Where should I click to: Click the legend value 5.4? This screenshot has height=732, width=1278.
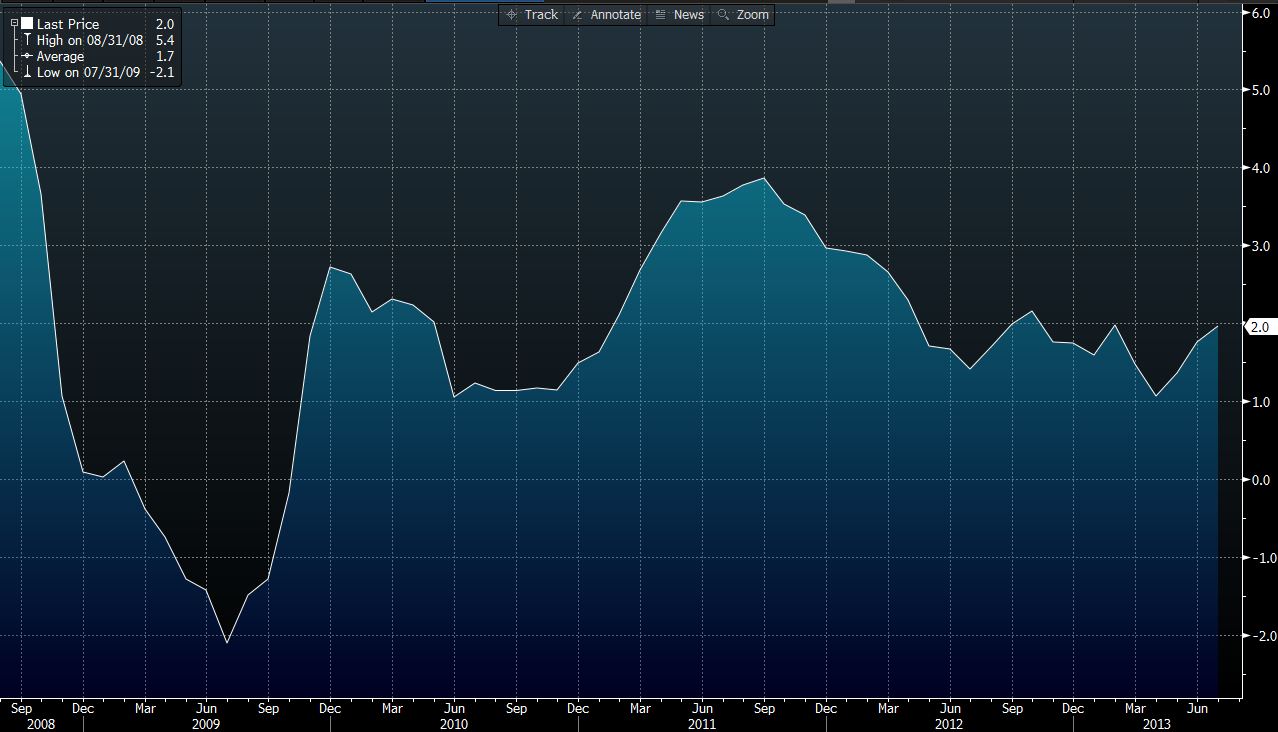tap(164, 40)
